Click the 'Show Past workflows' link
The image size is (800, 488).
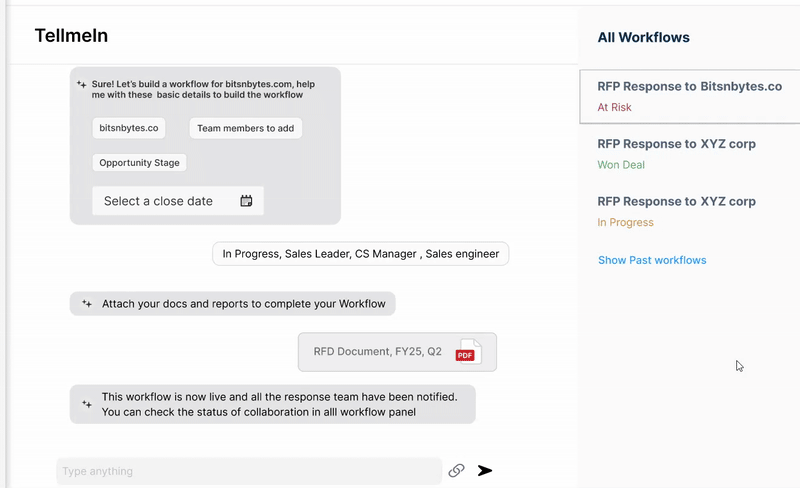coord(652,260)
